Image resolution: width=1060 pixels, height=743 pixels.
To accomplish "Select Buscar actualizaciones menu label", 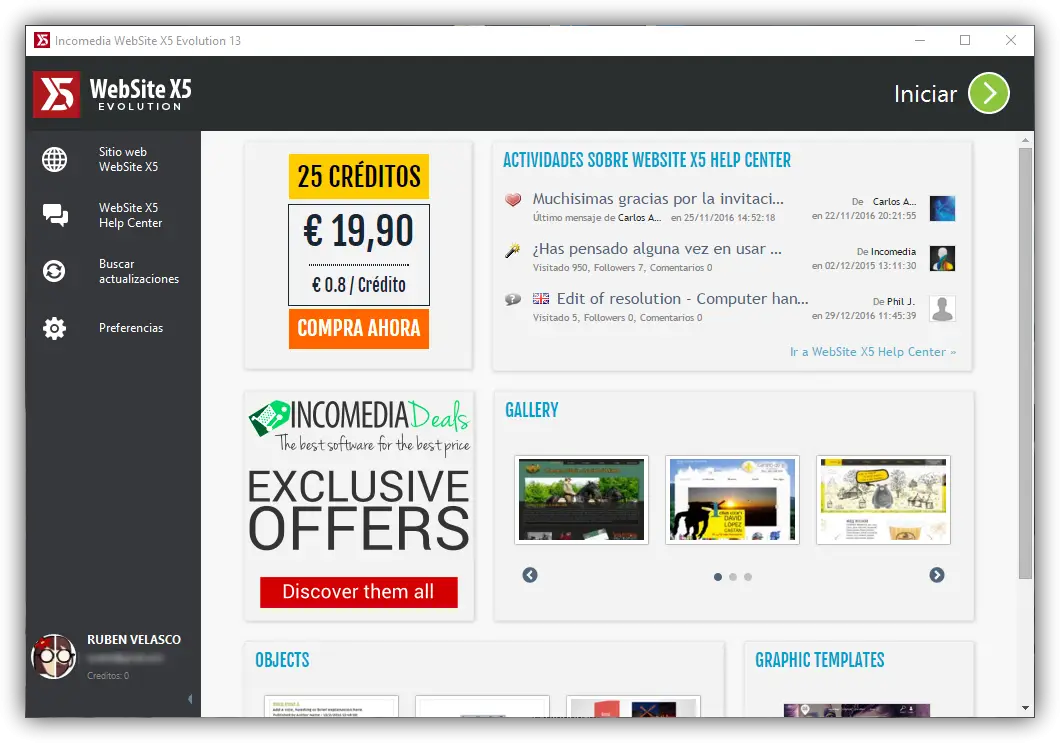I will [x=139, y=271].
